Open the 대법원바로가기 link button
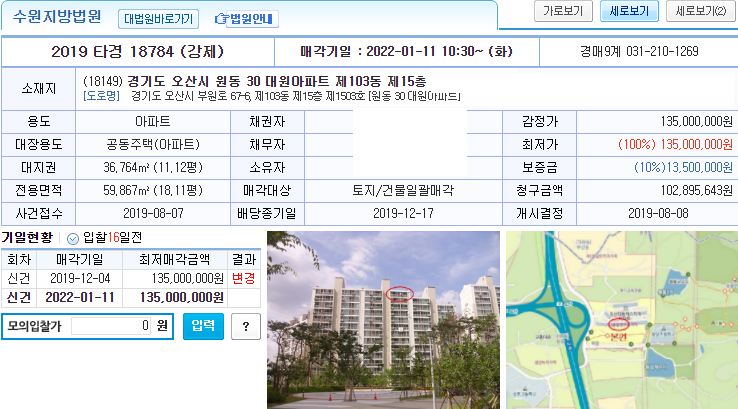 [x=158, y=19]
